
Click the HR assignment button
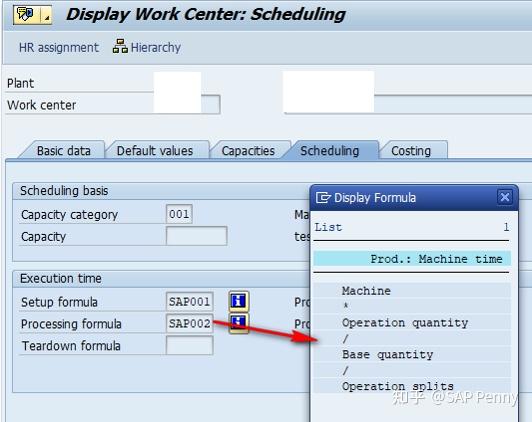pyautogui.click(x=59, y=47)
